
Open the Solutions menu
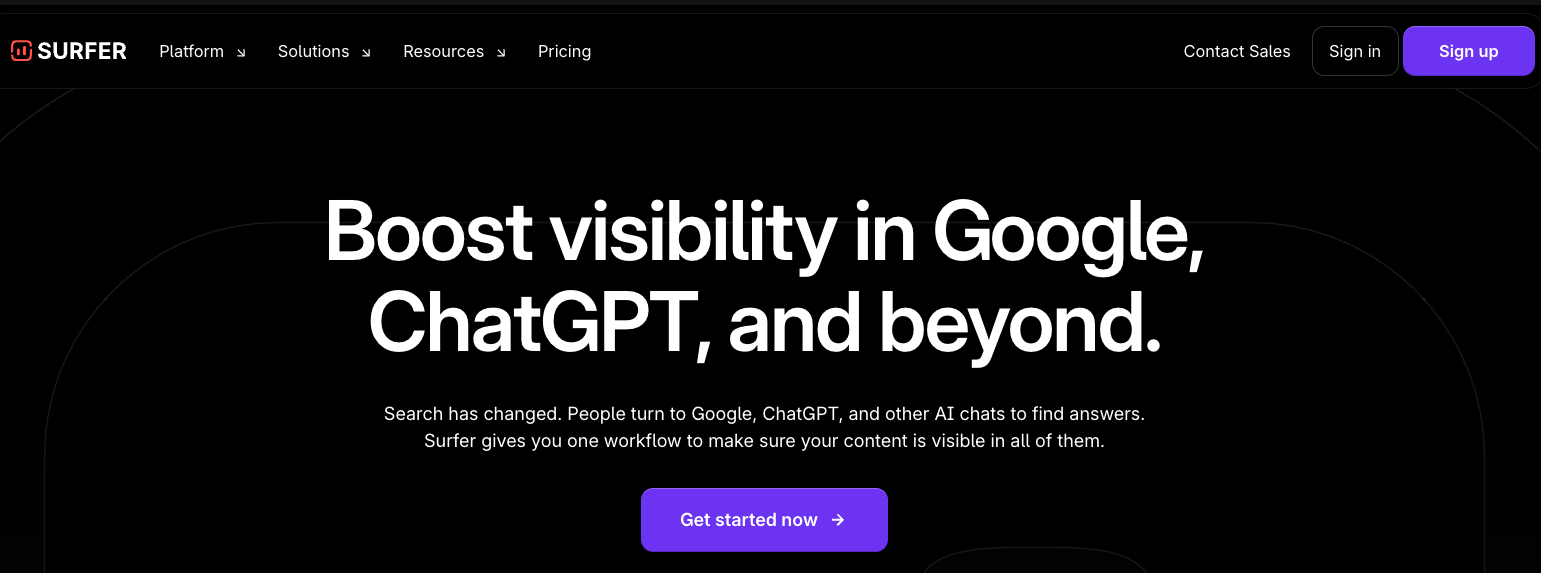[x=313, y=51]
